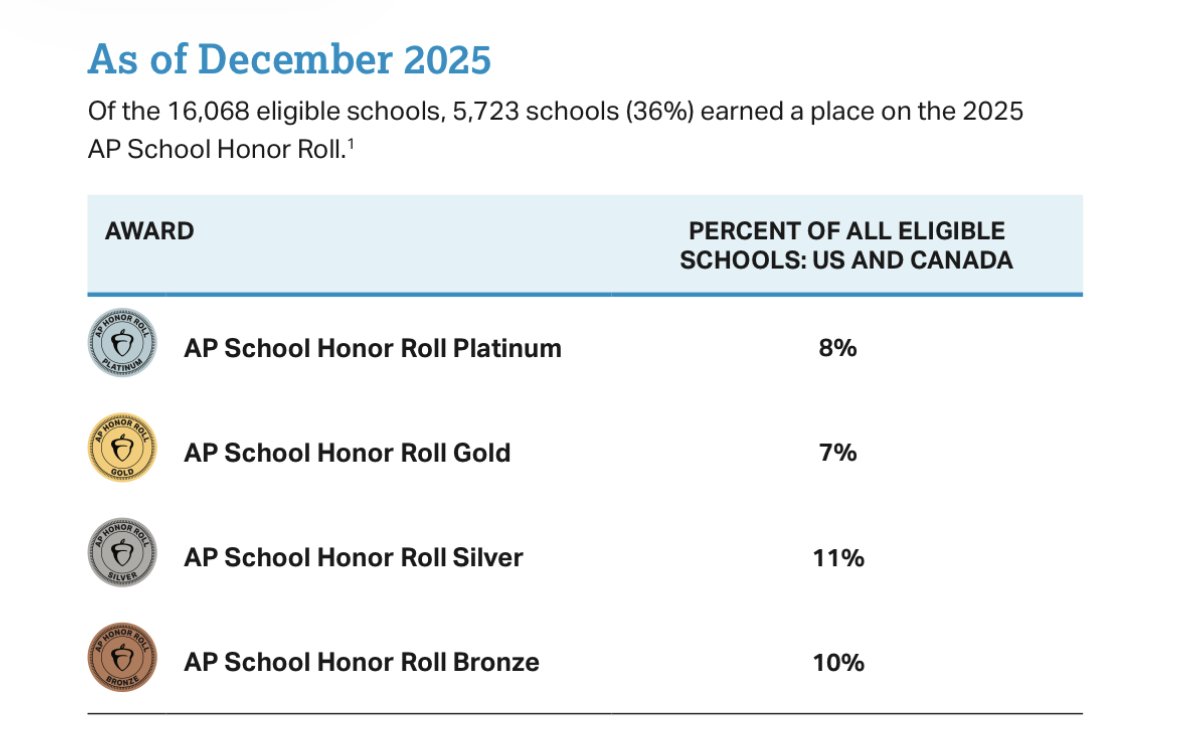1179x741 pixels.
Task: Select the AP School Honor Roll Bronze label
Action: (x=361, y=662)
